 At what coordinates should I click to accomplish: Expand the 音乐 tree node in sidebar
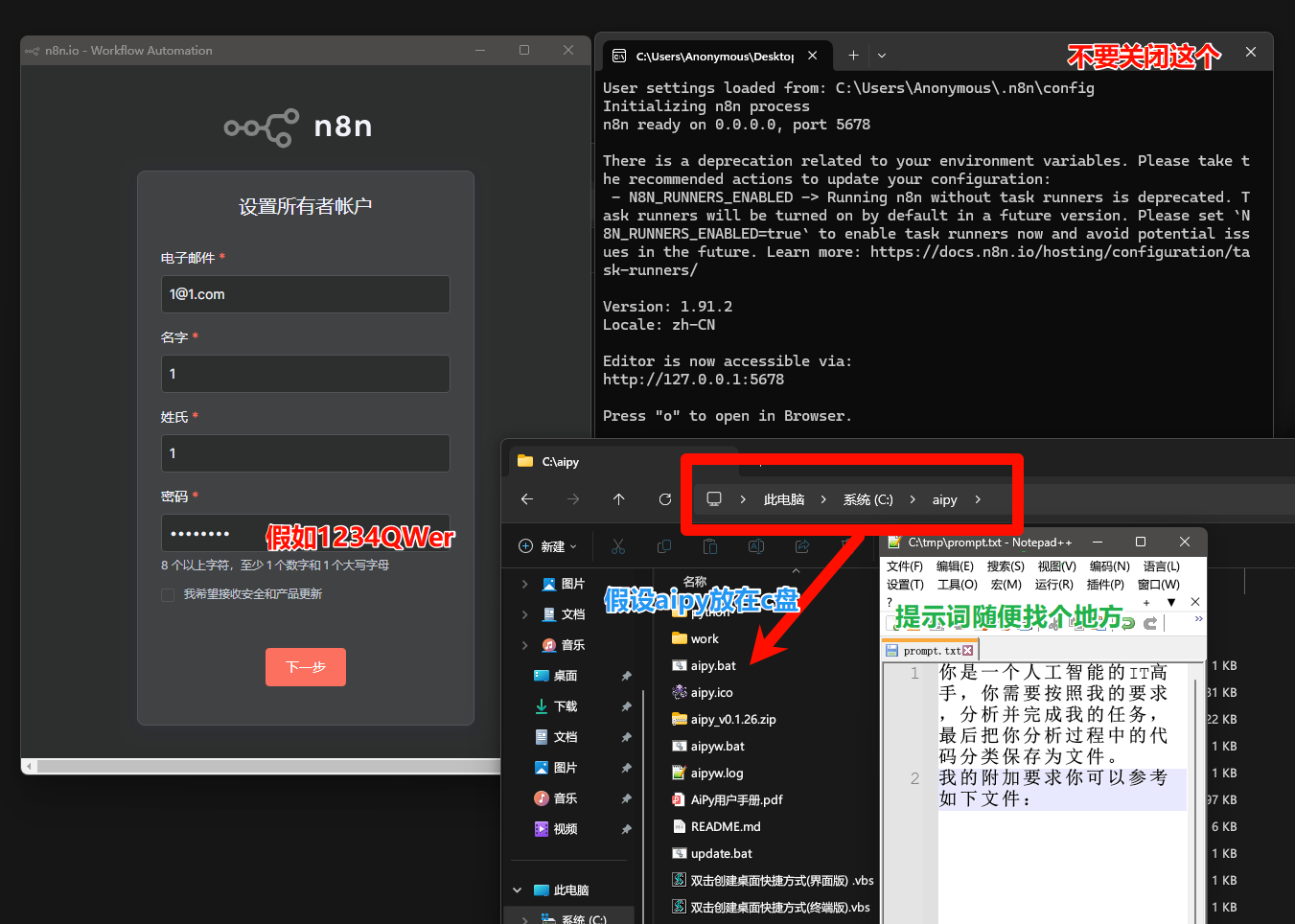[524, 645]
